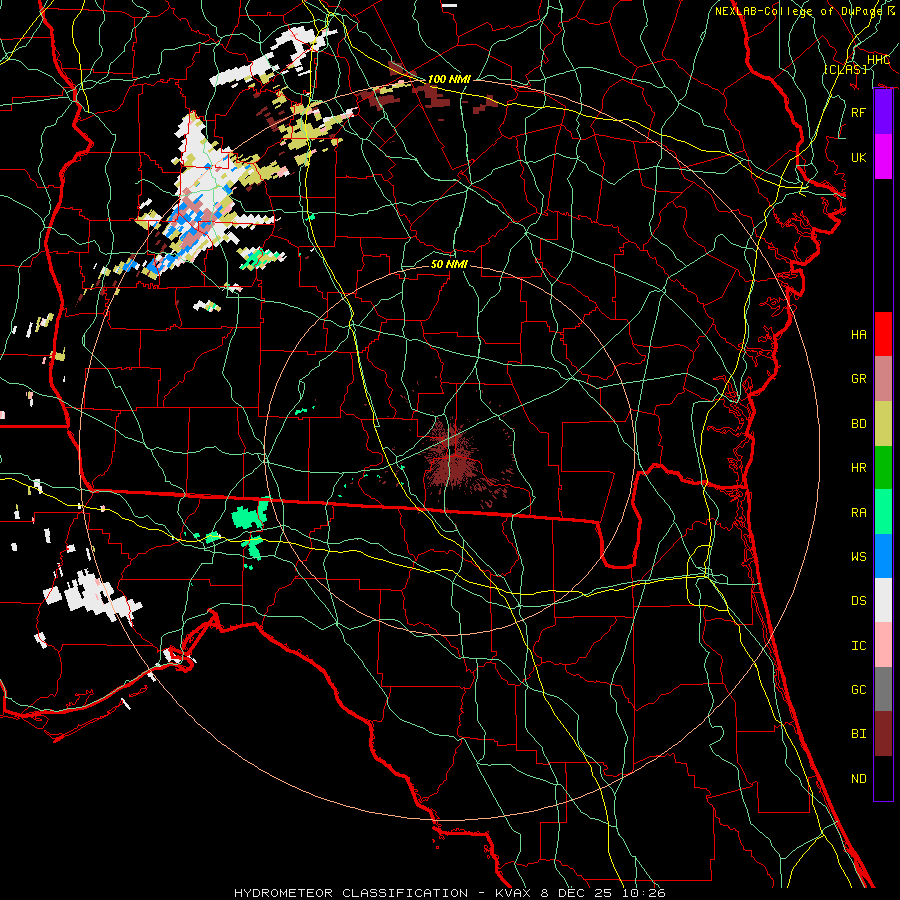
Task: Click the BI brown legend swatch
Action: click(x=883, y=734)
